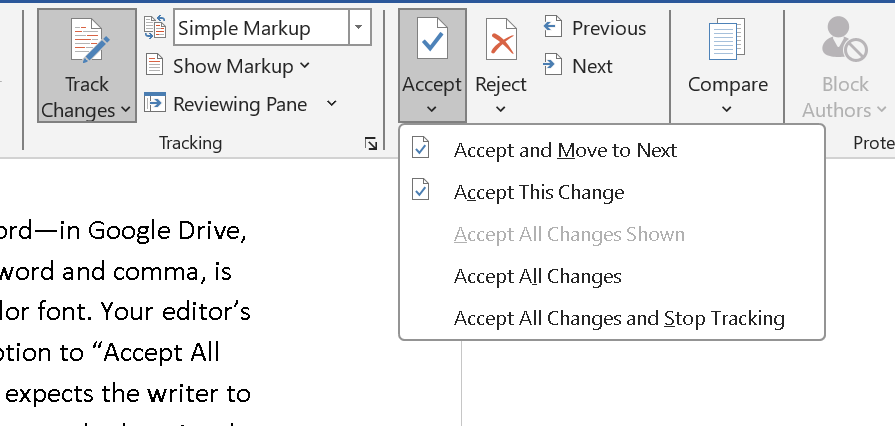Choose Accept This Change

(538, 192)
